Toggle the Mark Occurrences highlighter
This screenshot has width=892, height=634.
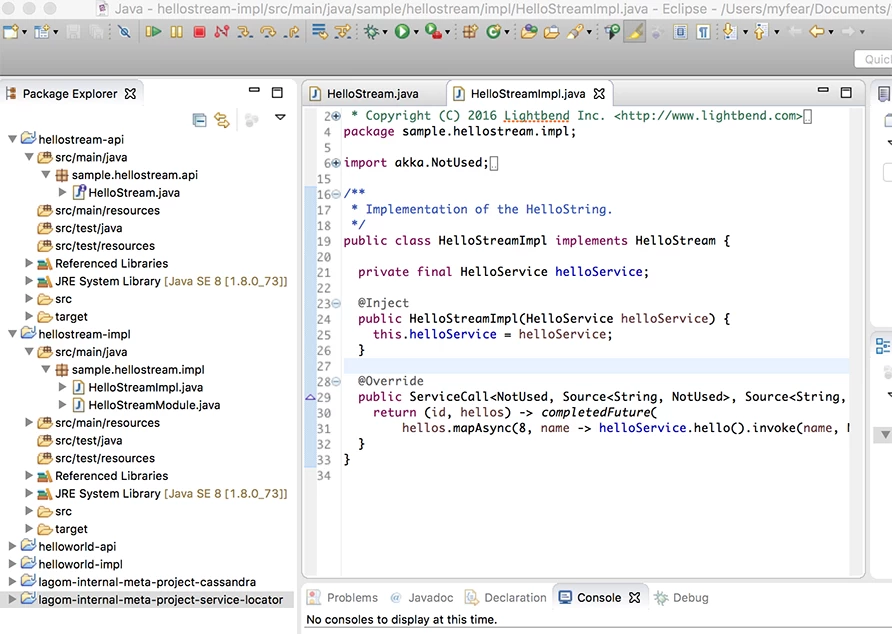(x=634, y=31)
